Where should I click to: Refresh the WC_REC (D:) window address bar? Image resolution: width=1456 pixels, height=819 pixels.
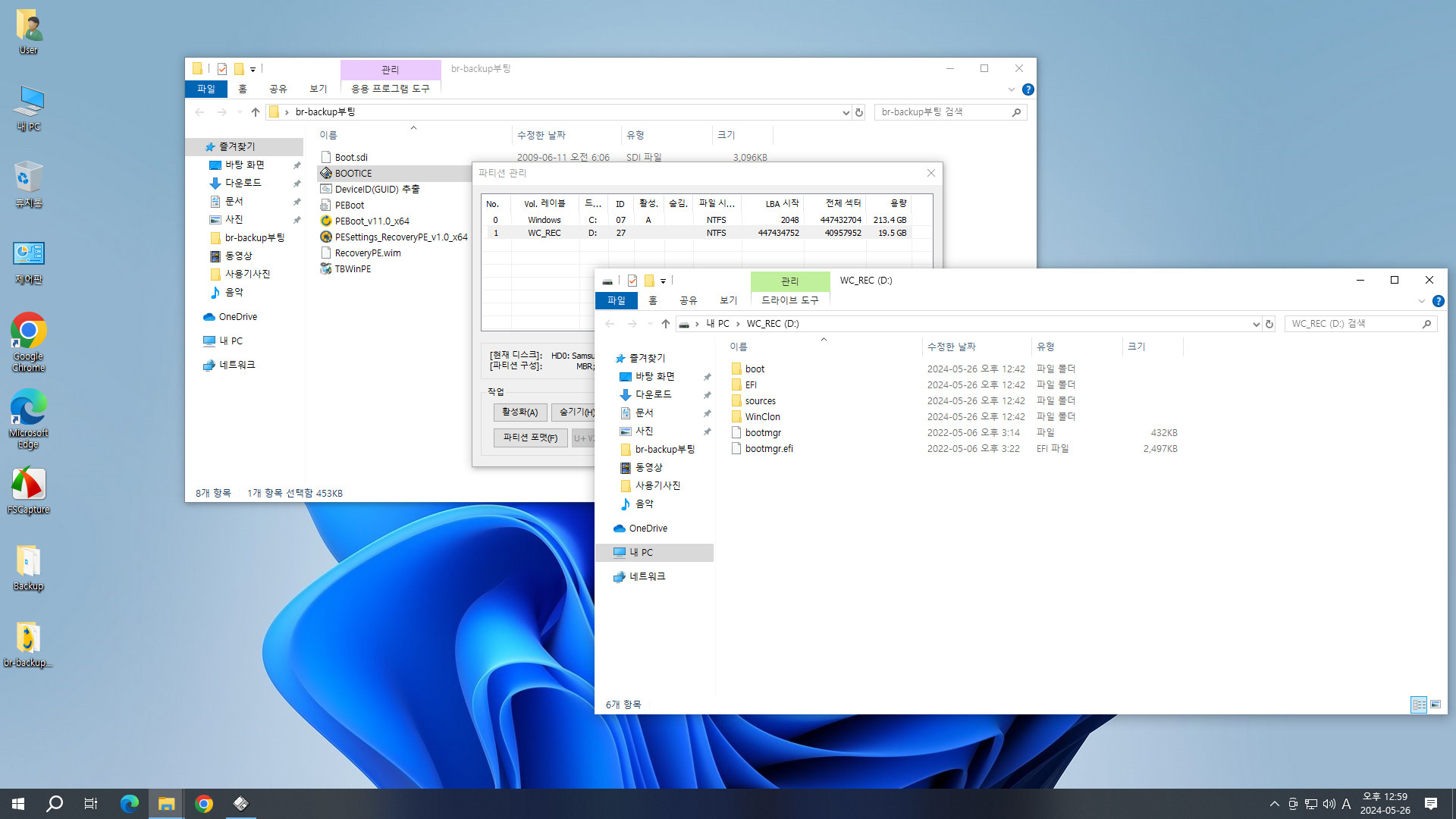coord(1269,324)
